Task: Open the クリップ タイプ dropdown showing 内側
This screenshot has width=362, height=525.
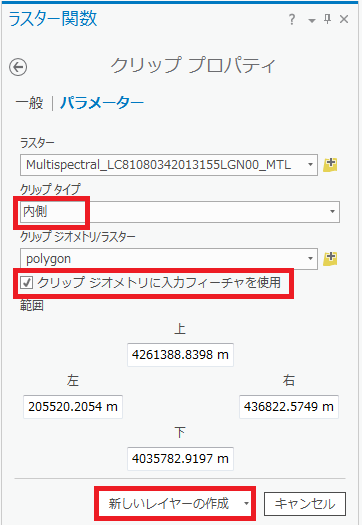Action: 180,212
